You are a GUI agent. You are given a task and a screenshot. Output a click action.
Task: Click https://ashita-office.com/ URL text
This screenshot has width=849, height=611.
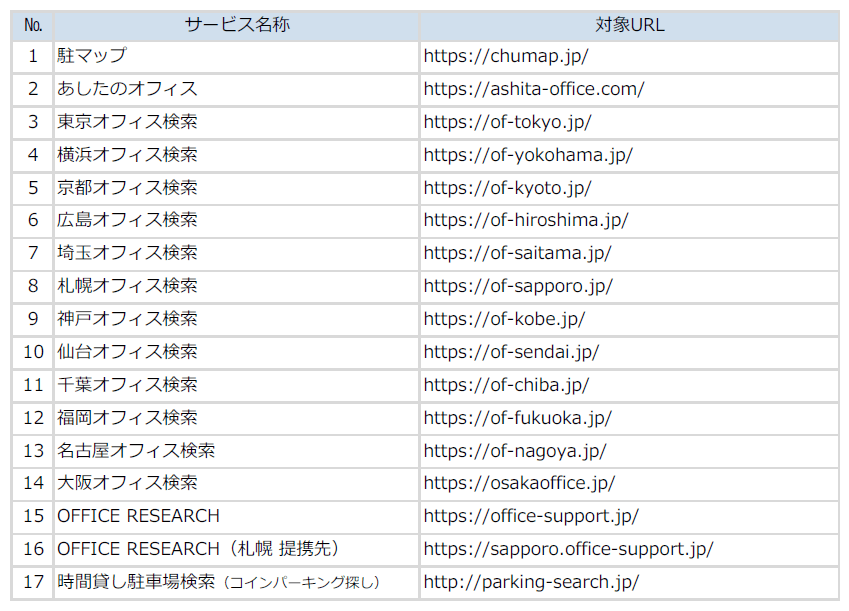click(534, 89)
